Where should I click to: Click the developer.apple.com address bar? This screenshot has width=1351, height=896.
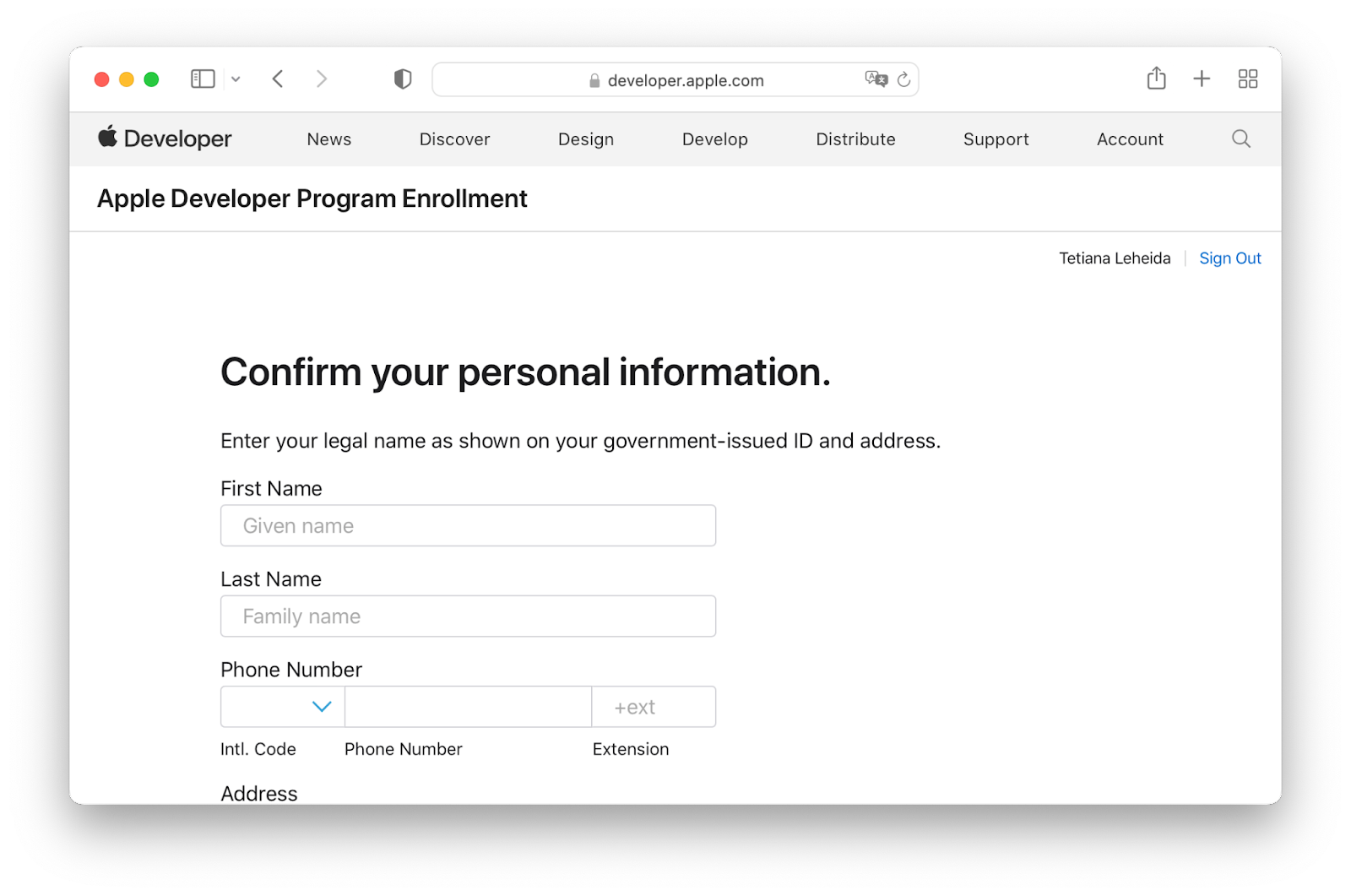[x=675, y=80]
